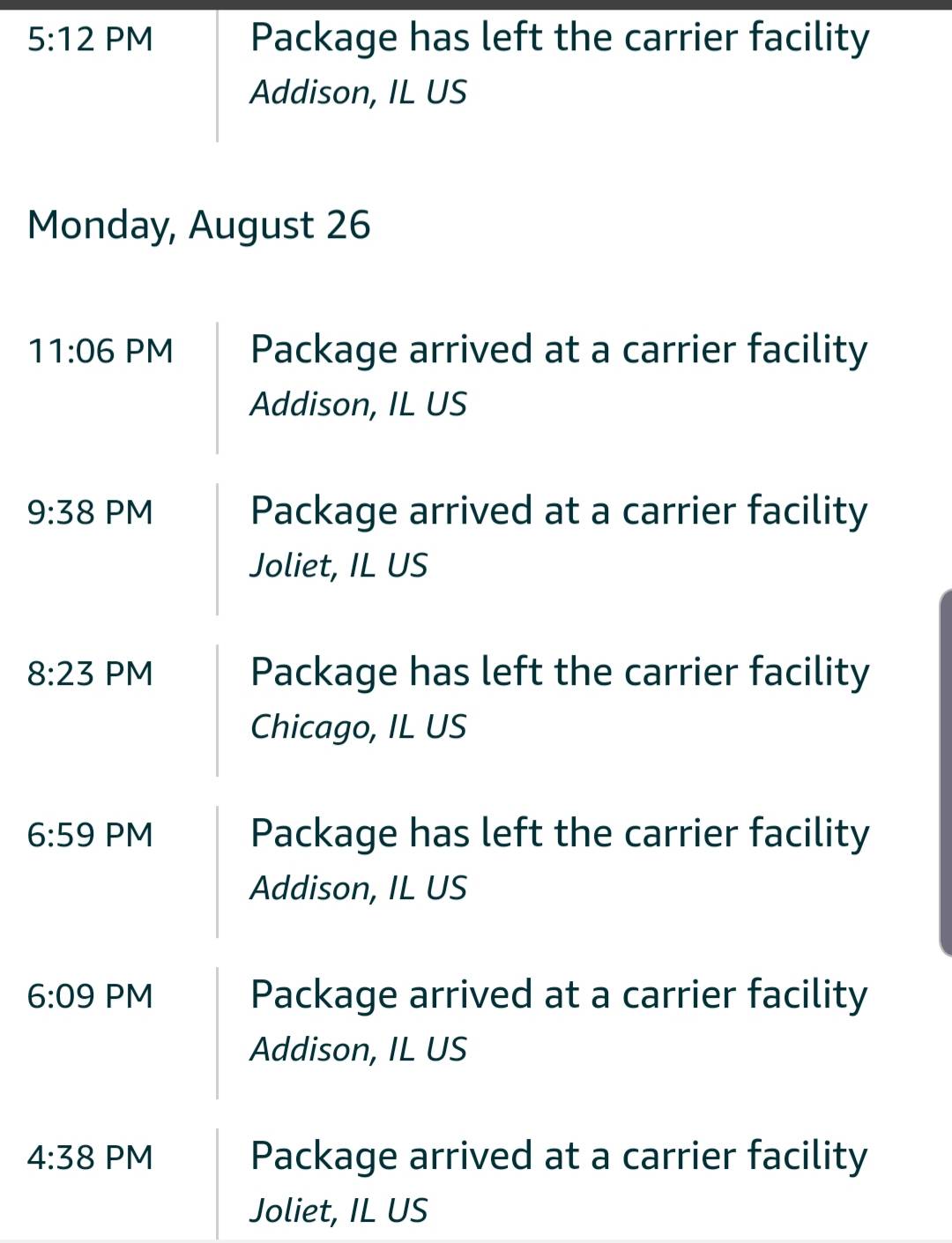952x1243 pixels.
Task: Select the 9:38 PM timestamp
Action: (x=90, y=512)
